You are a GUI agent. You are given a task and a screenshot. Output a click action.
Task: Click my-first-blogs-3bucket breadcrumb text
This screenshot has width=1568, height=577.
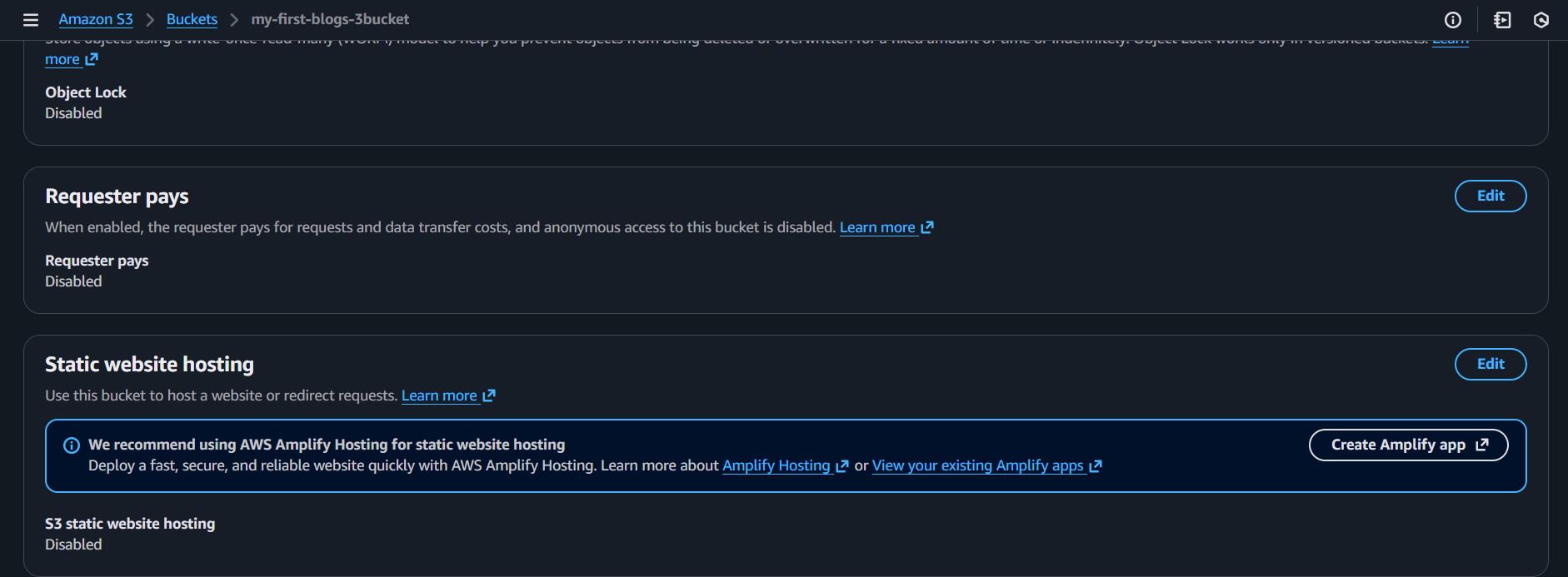tap(330, 19)
